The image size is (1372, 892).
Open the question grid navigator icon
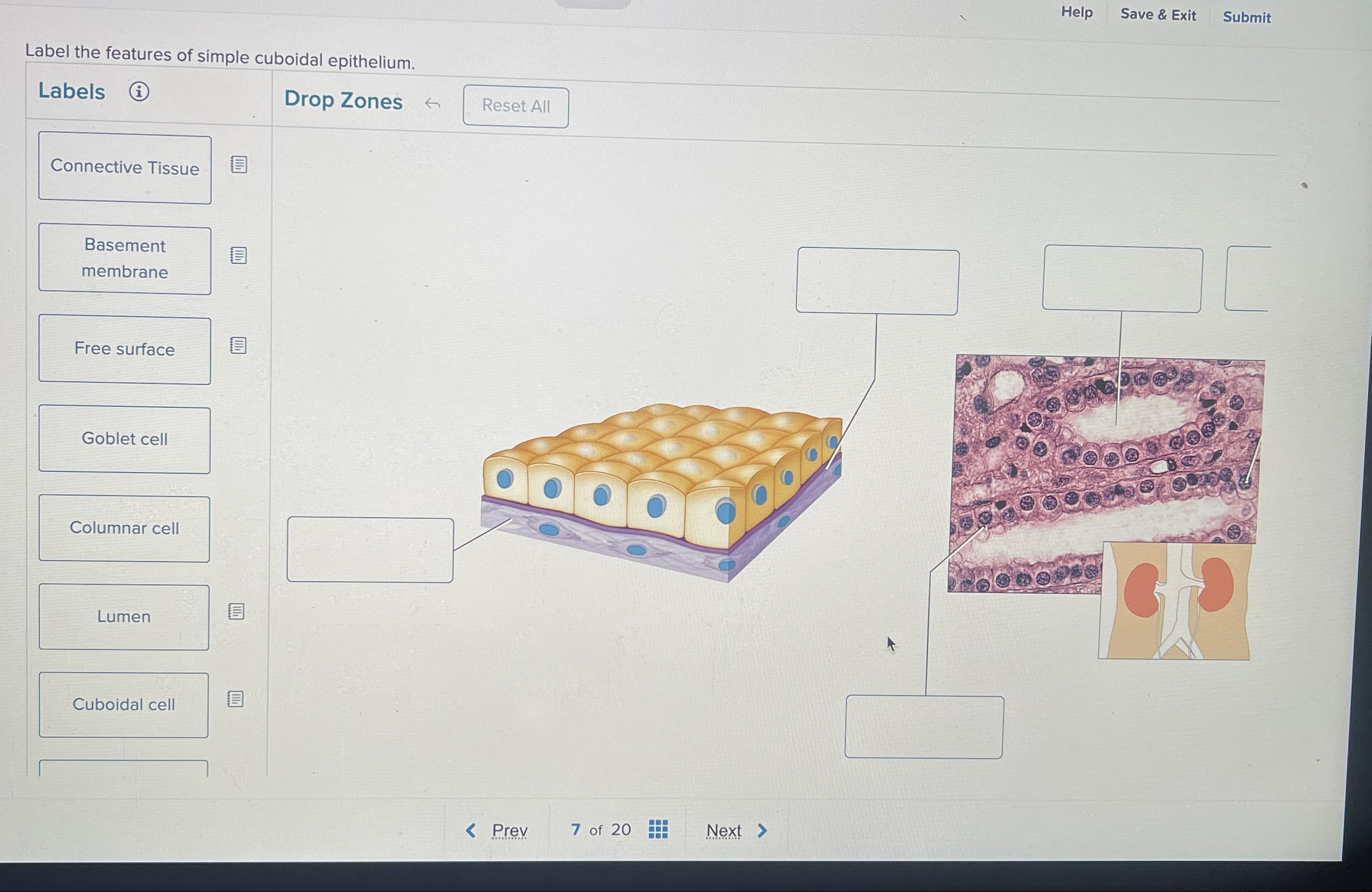[658, 829]
